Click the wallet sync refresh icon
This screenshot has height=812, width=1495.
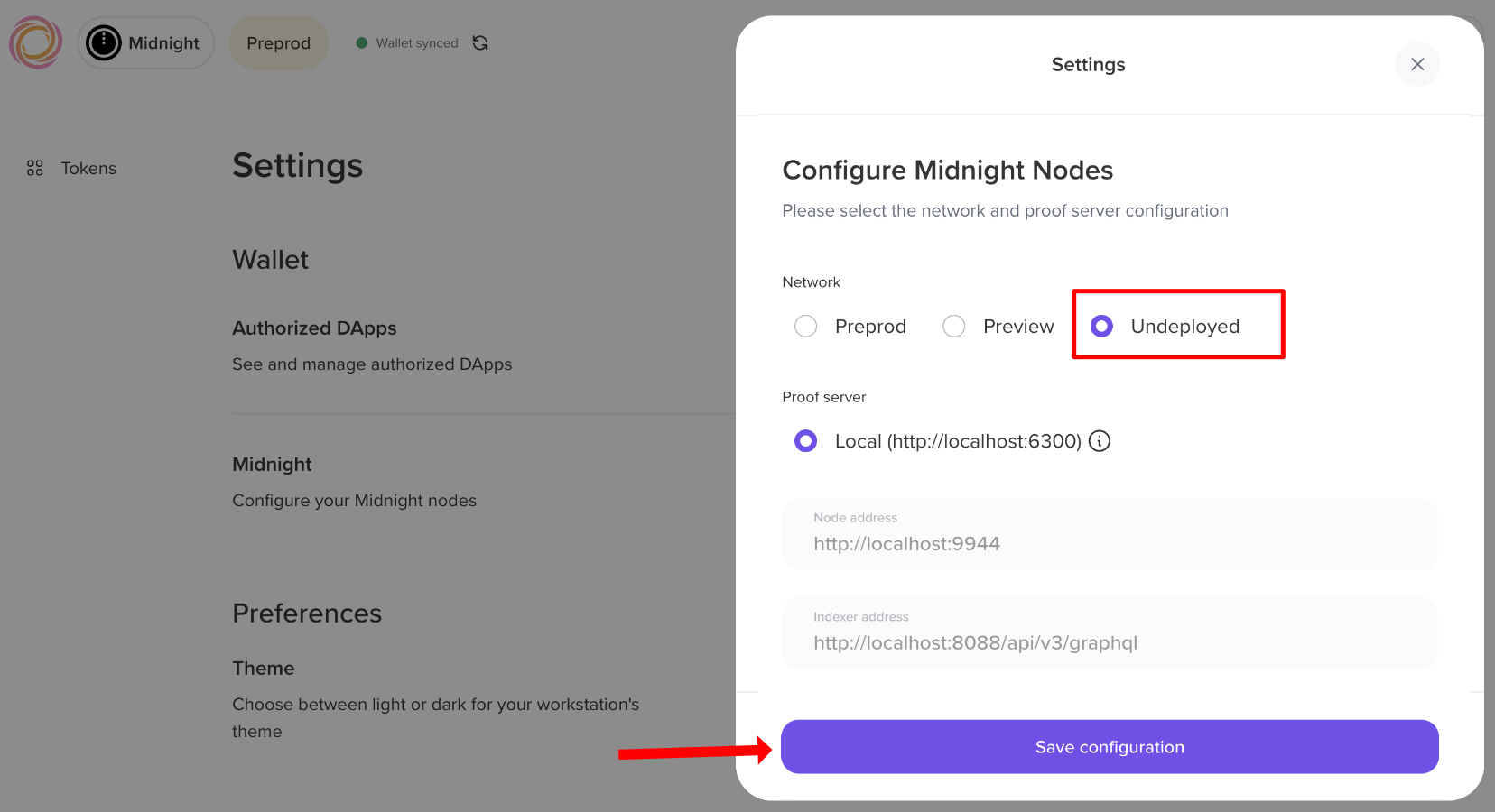[x=480, y=42]
